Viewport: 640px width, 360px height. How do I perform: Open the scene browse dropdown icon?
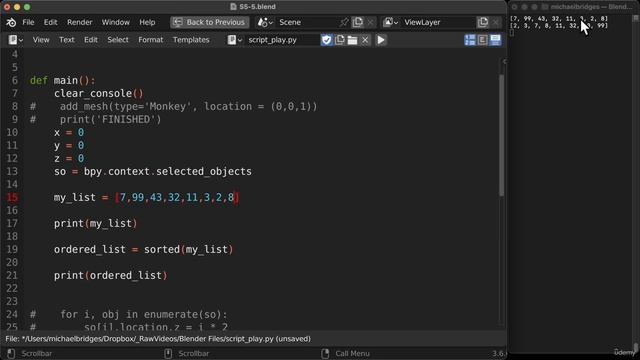(264, 22)
